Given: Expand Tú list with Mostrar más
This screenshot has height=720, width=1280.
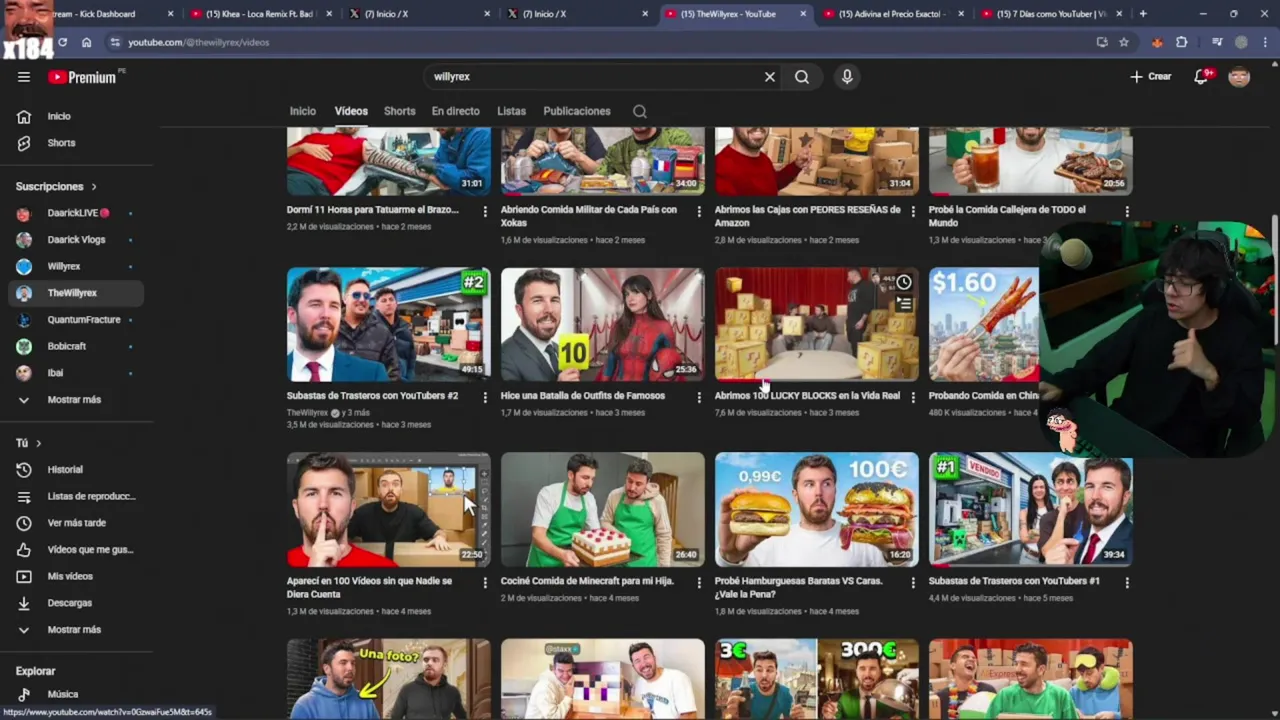Looking at the screenshot, I should 76,630.
